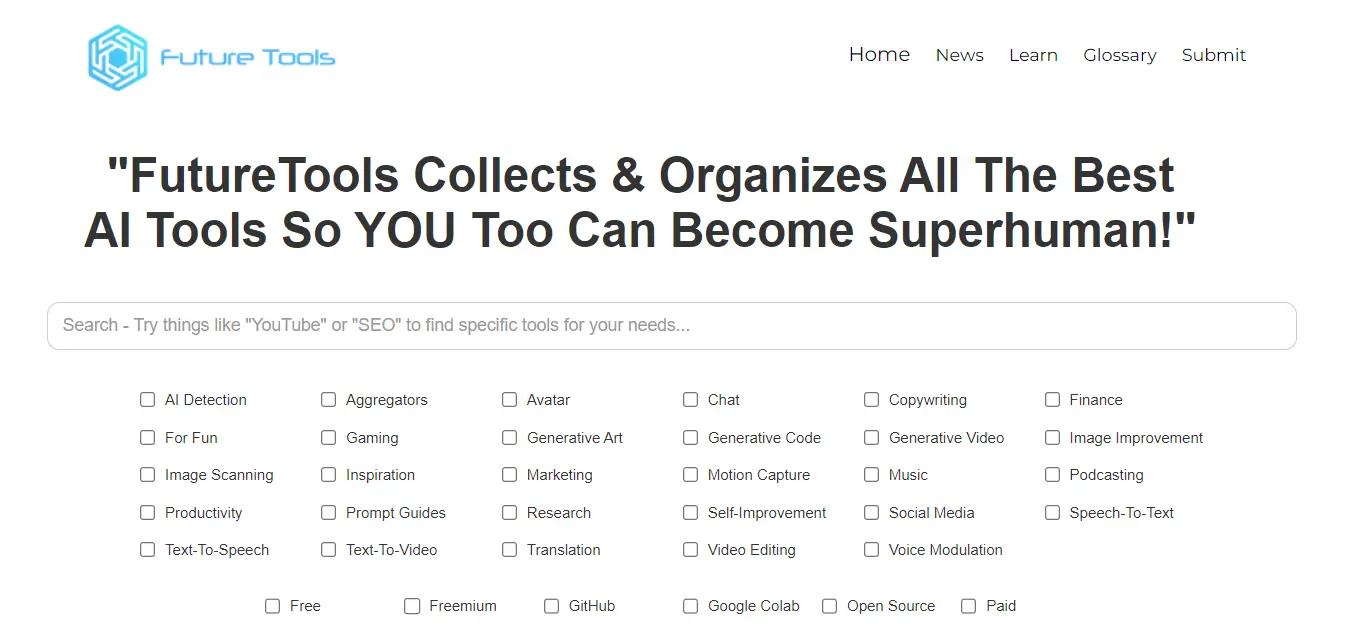Go to the News page
1354x634 pixels.
(959, 55)
